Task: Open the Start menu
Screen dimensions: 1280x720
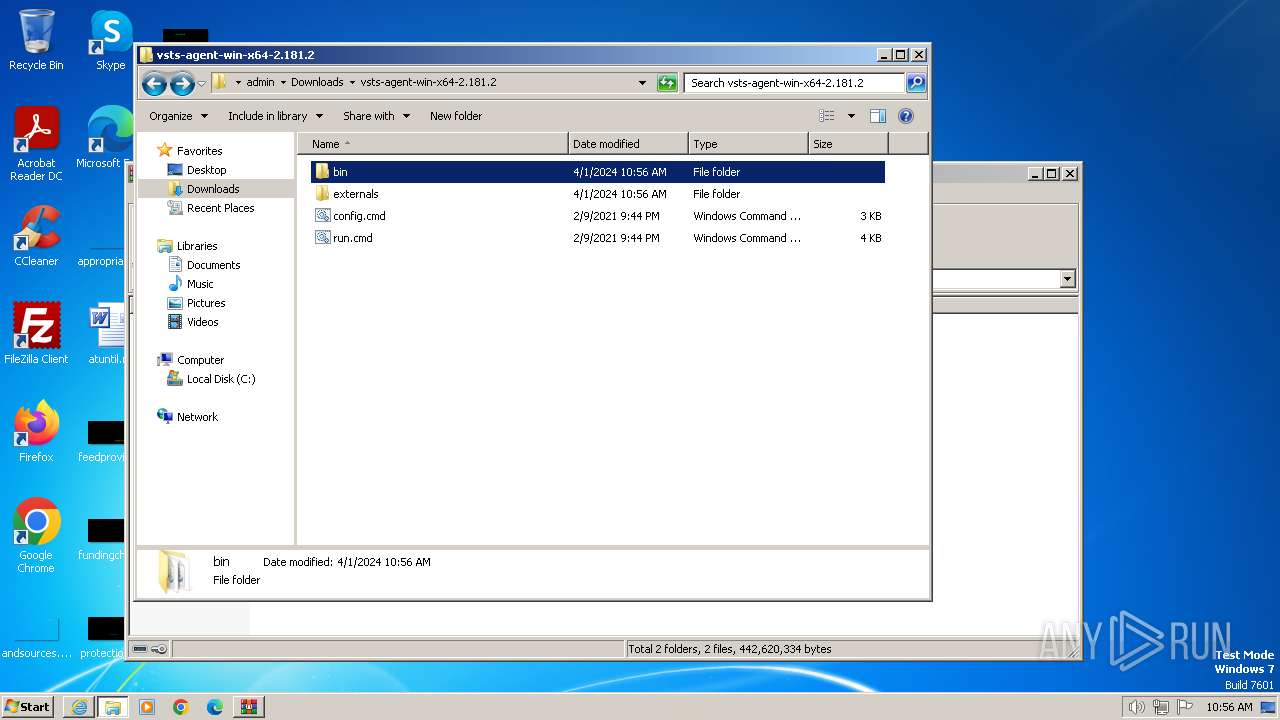Action: (27, 706)
